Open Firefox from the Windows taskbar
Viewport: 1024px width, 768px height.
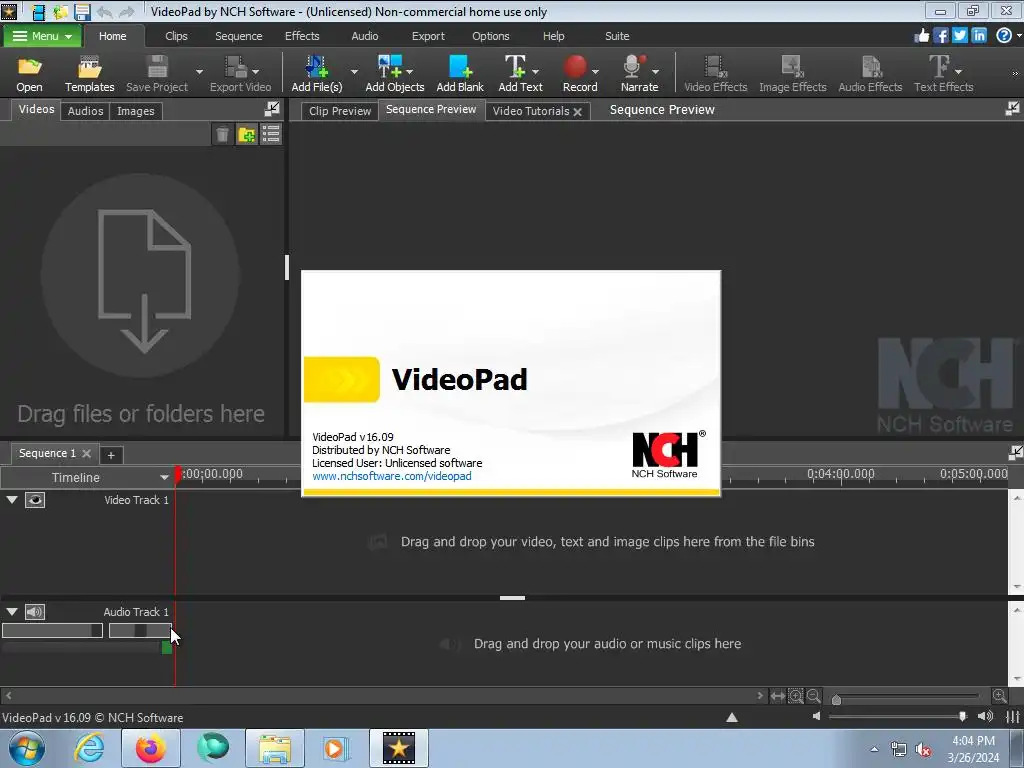pyautogui.click(x=150, y=748)
